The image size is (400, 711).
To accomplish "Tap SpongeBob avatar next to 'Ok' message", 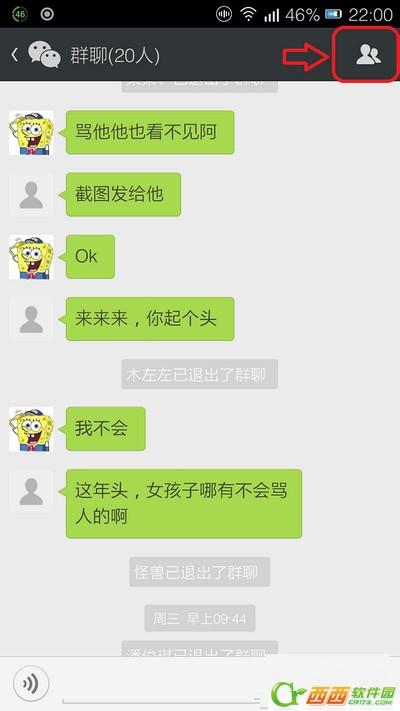I will 31,257.
